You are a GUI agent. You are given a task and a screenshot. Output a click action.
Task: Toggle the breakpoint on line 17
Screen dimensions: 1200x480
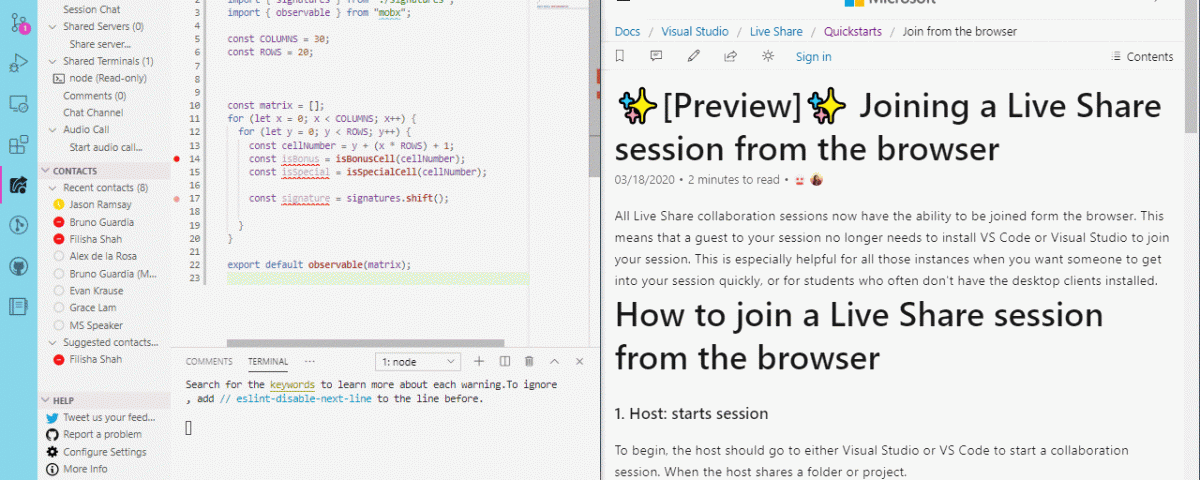click(x=177, y=199)
